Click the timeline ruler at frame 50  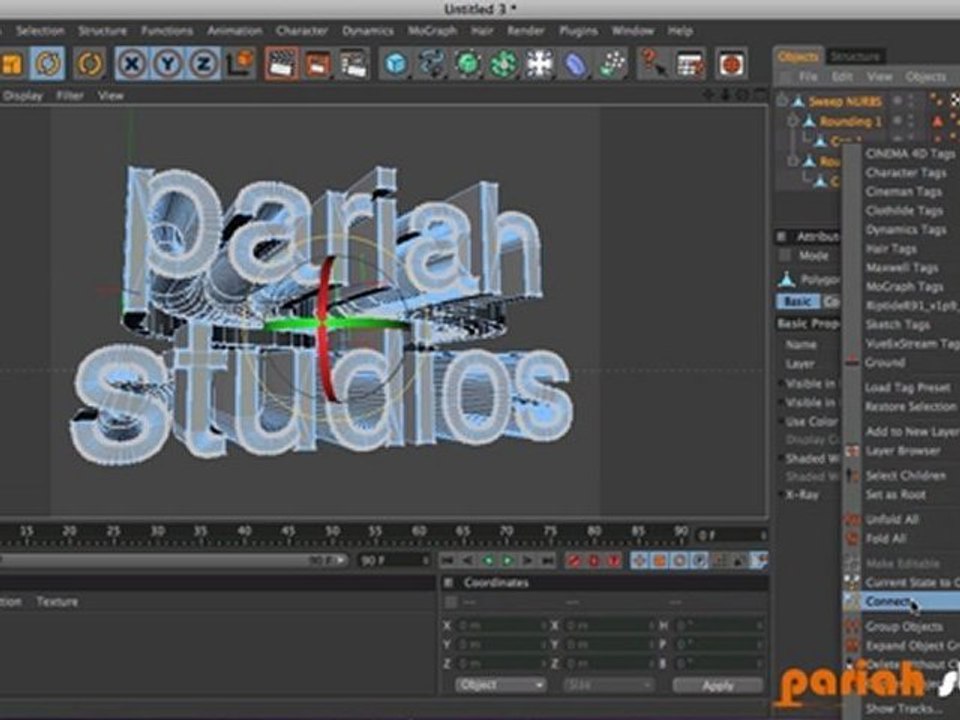click(332, 532)
